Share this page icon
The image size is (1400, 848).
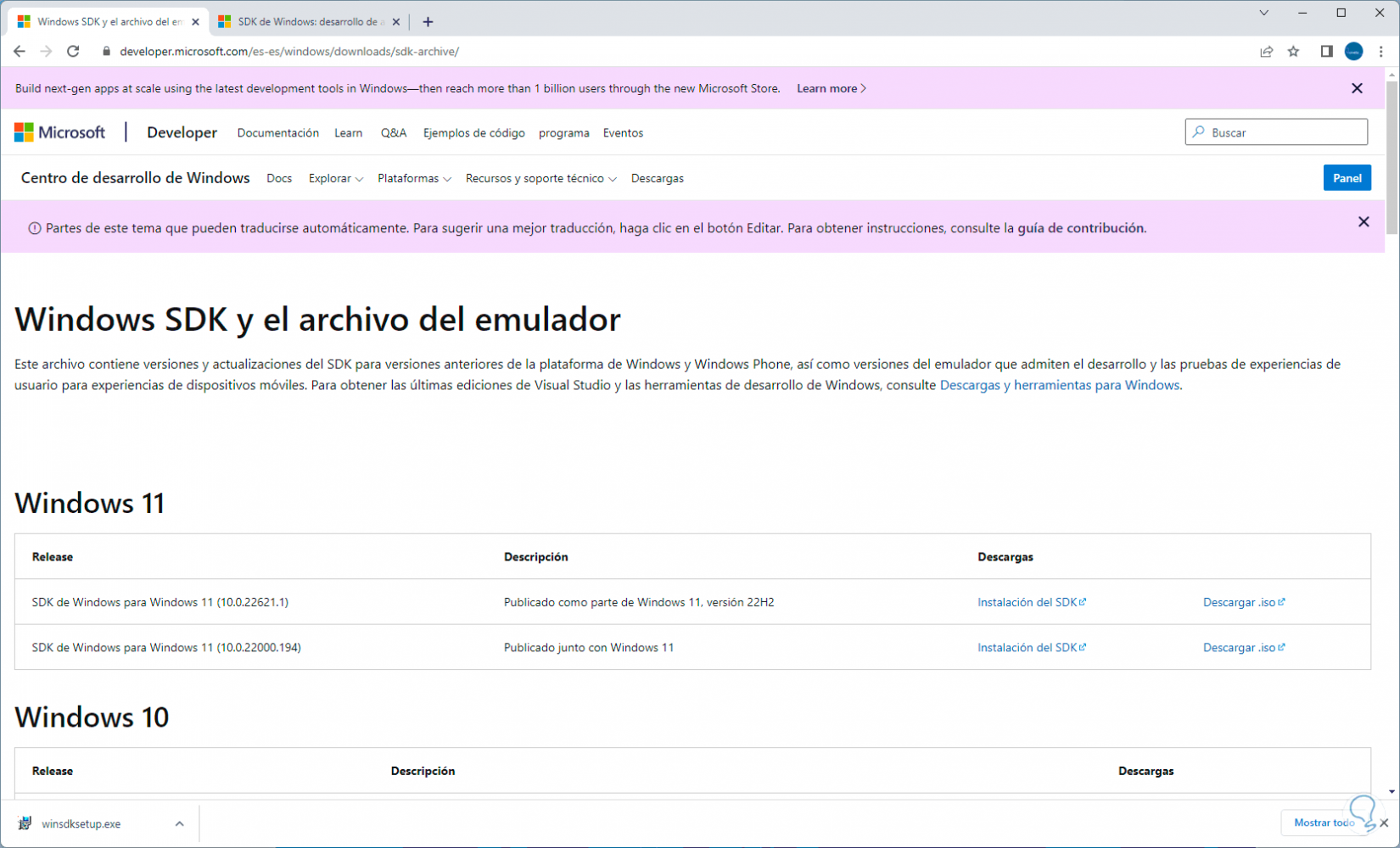click(1266, 52)
